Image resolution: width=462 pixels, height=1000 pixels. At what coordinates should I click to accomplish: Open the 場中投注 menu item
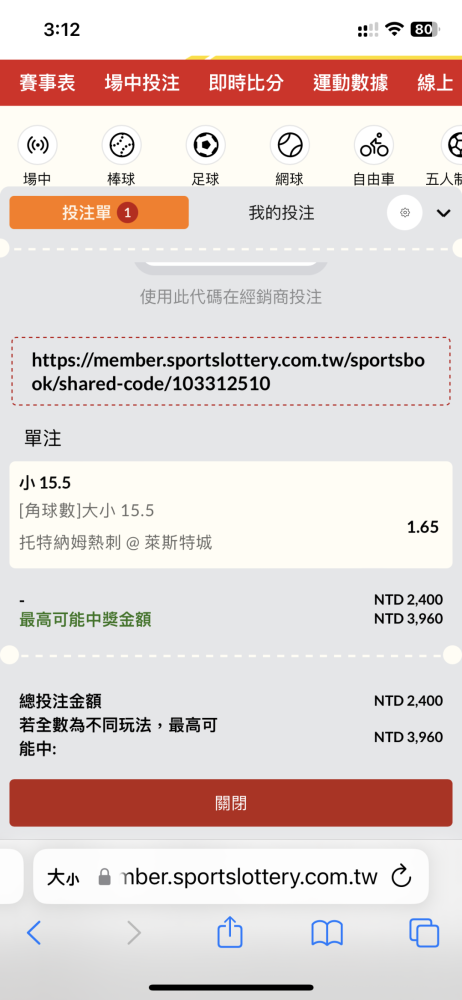(142, 83)
